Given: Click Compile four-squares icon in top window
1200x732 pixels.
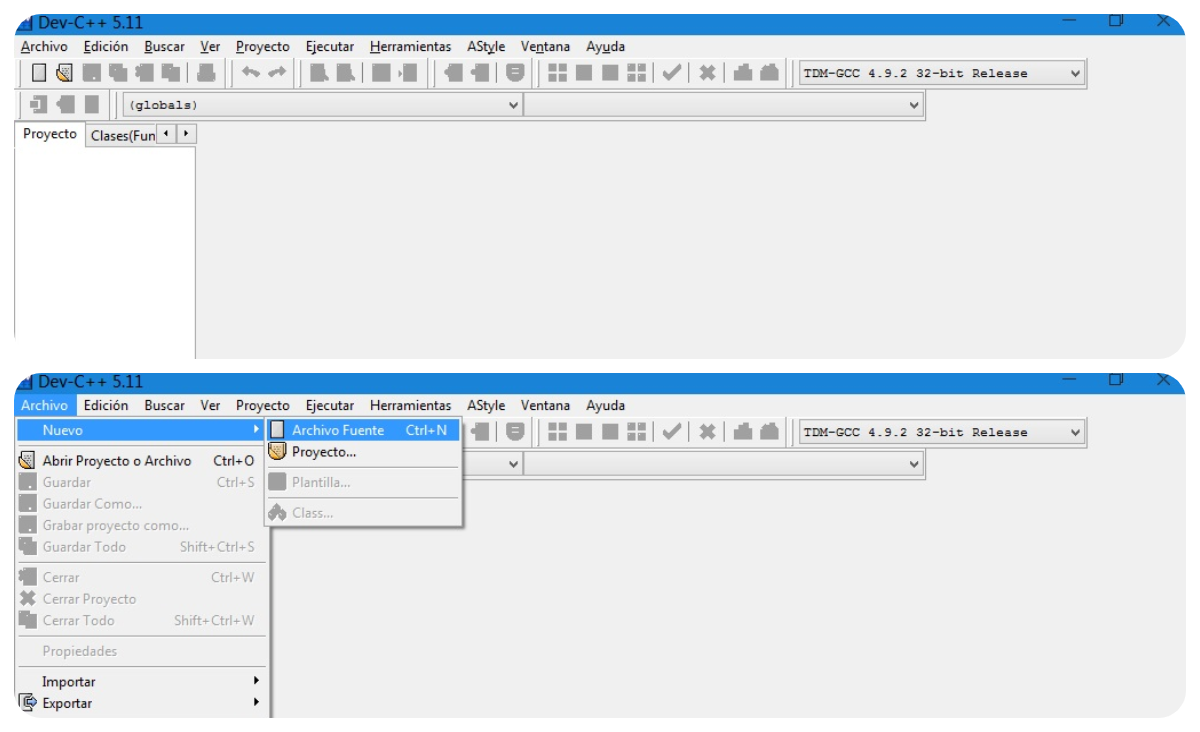Looking at the screenshot, I should point(557,73).
